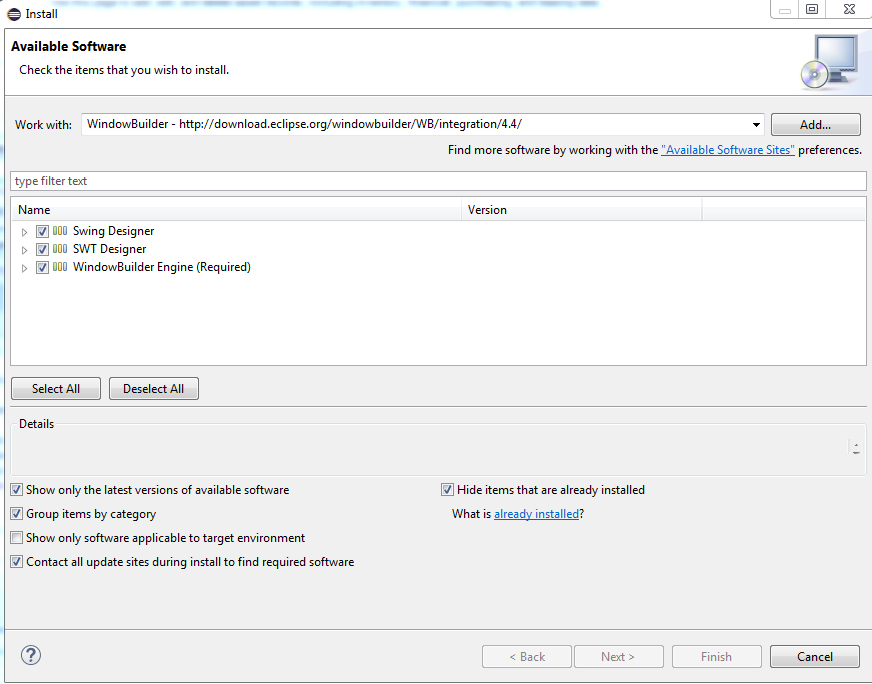The width and height of the screenshot is (872, 684).
Task: Click the install wizard computer-and-disc image
Action: pos(830,63)
